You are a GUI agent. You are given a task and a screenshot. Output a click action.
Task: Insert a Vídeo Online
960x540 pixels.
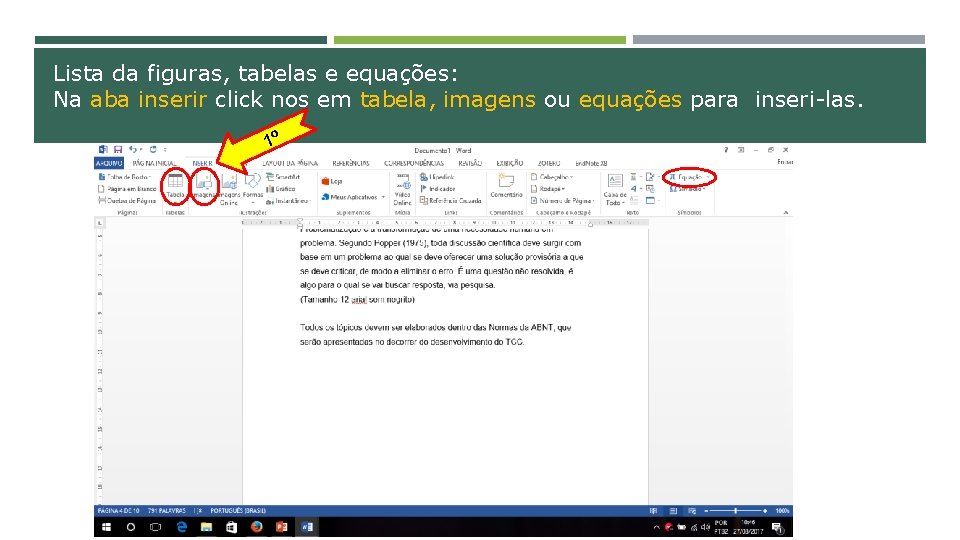point(402,190)
